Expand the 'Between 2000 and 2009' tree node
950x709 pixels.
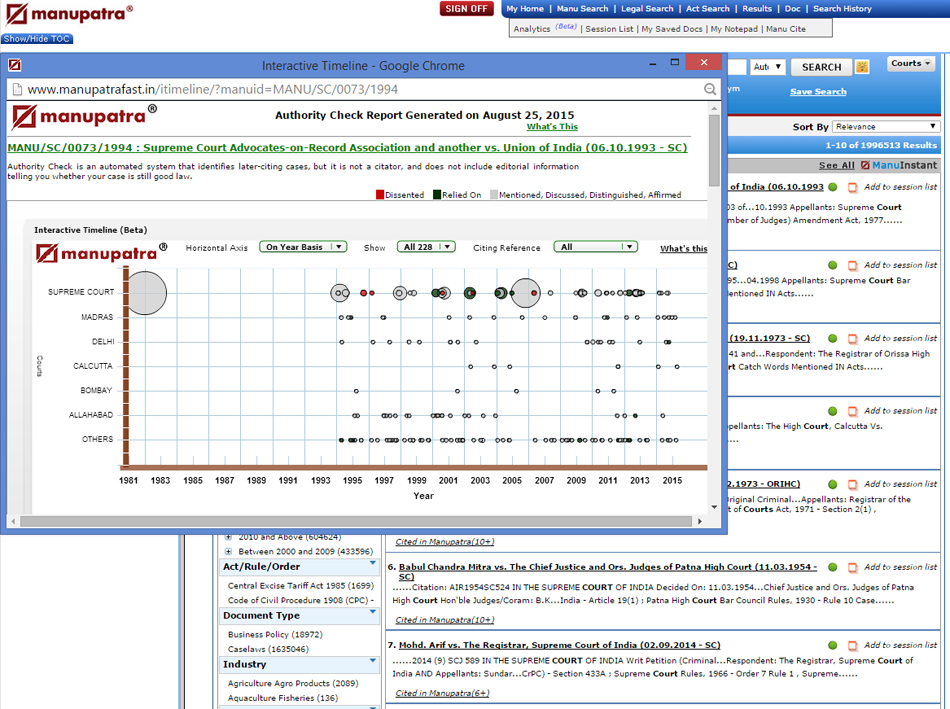[228, 551]
